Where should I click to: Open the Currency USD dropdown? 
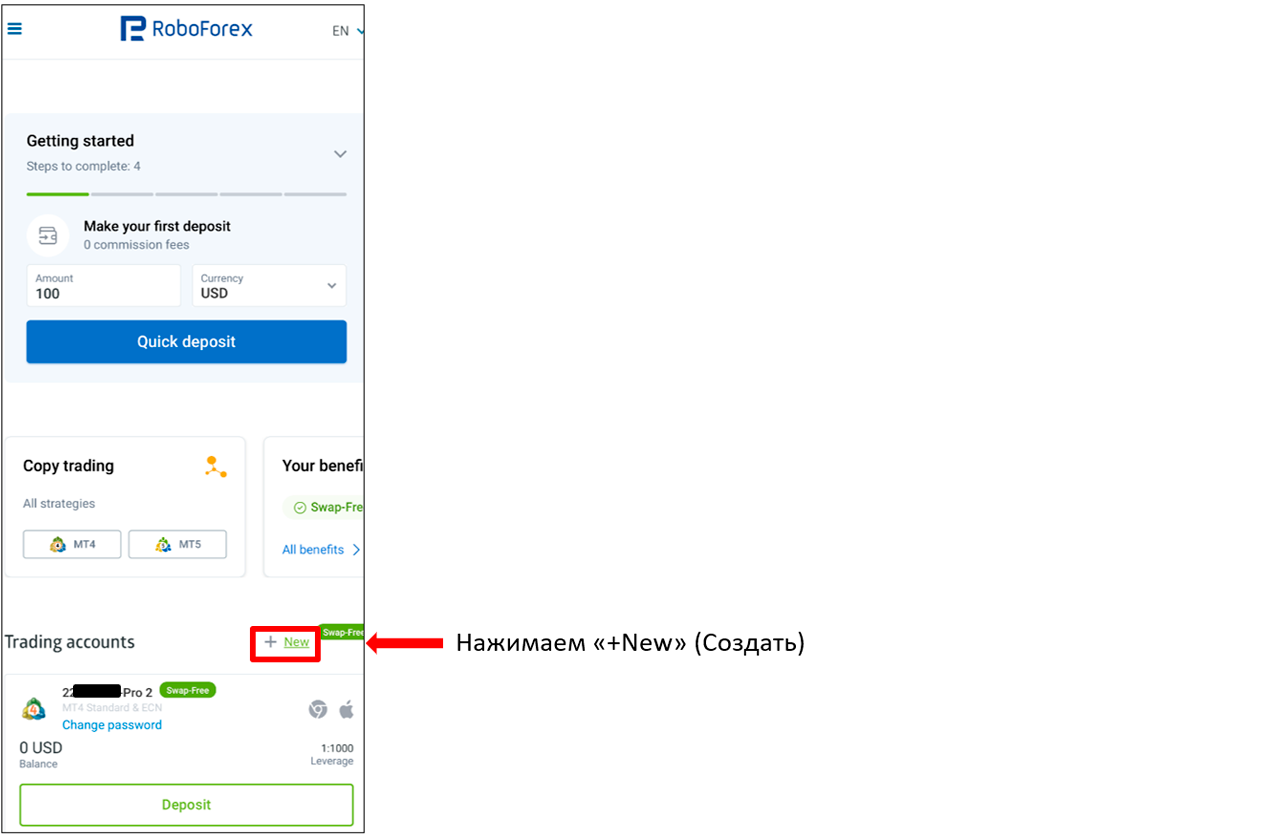click(x=269, y=286)
